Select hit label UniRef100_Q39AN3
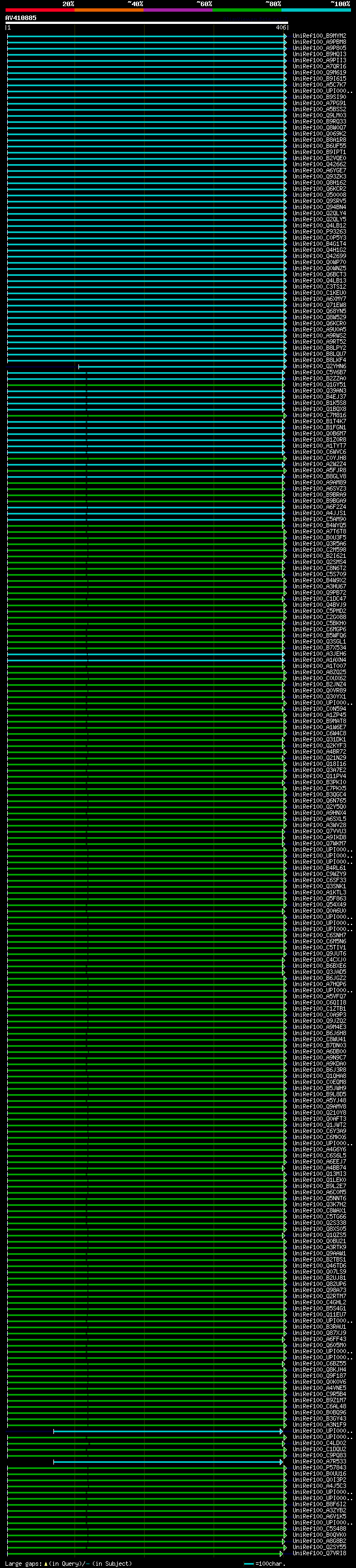The height and width of the screenshot is (1568, 356). click(319, 391)
